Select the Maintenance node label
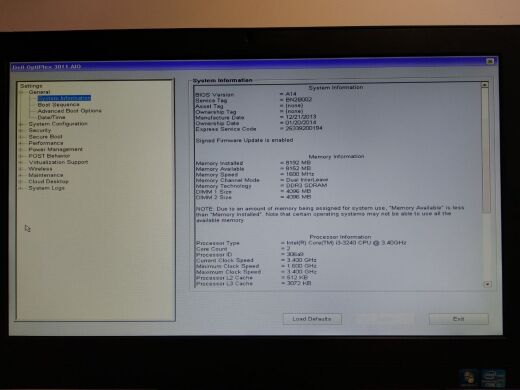The image size is (520, 390). [46, 175]
